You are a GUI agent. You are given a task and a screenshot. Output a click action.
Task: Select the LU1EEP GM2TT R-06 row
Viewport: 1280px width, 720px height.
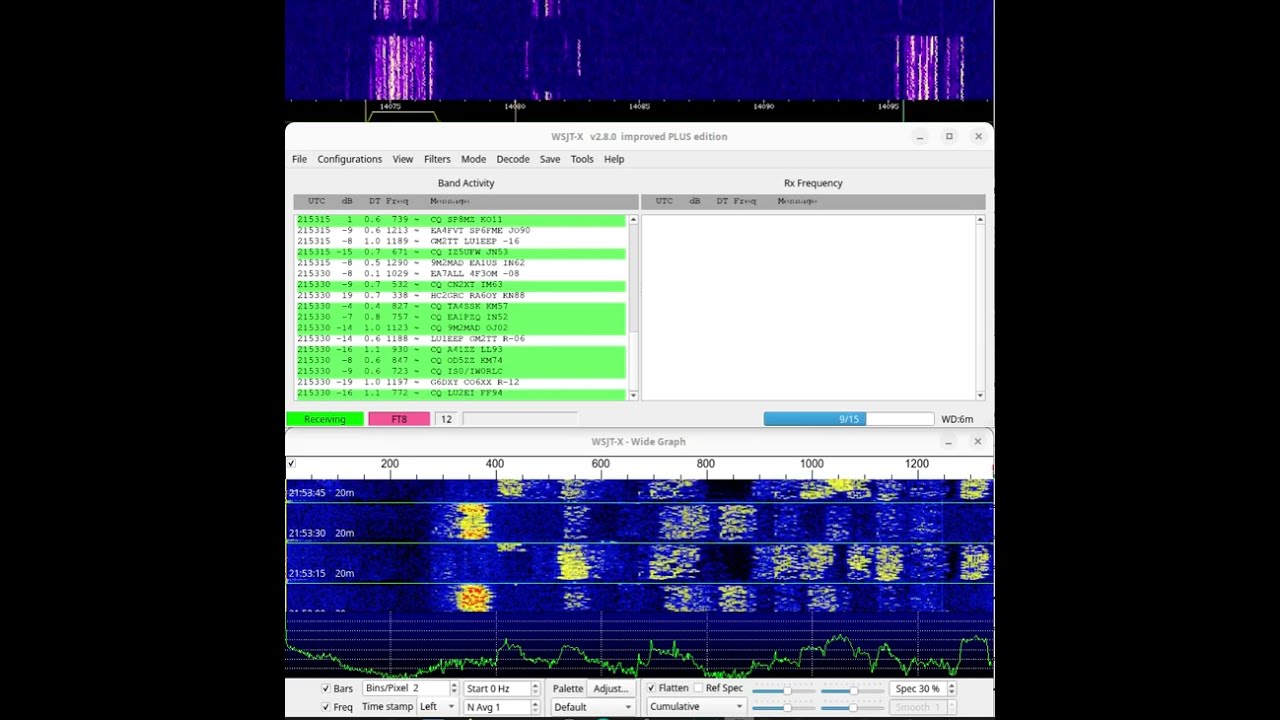[x=461, y=338]
